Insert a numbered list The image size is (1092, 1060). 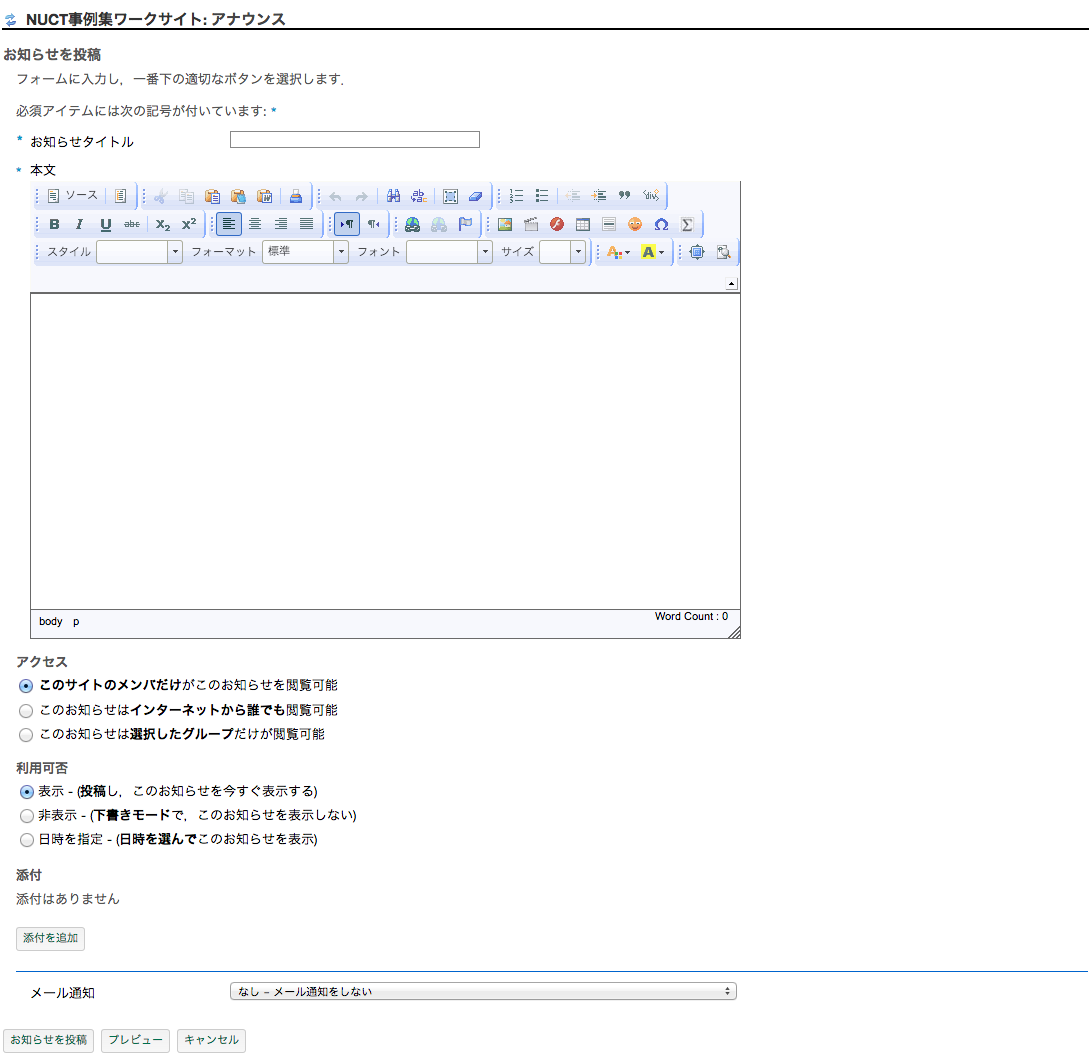(x=516, y=196)
